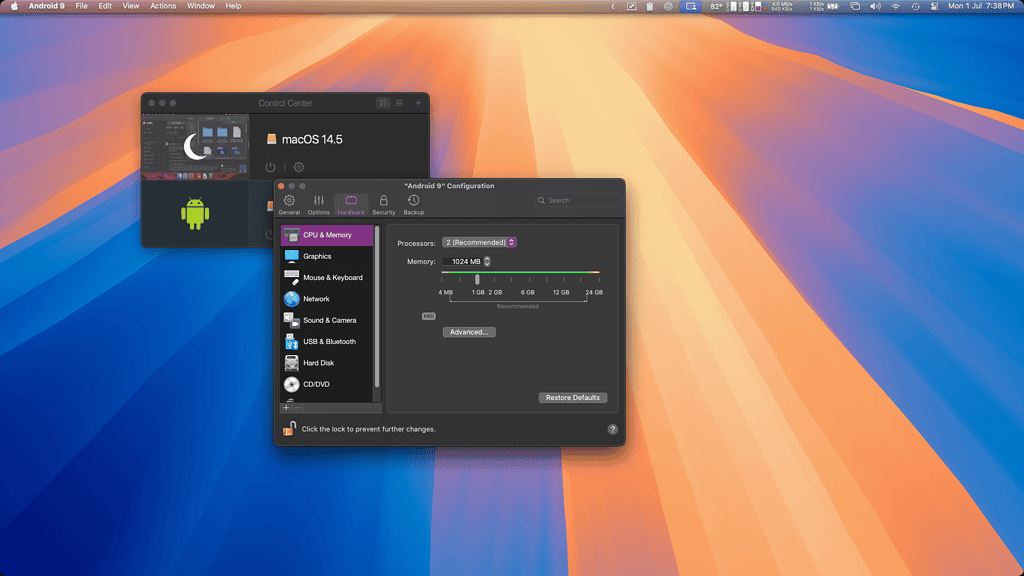Screen dimensions: 1024x576
Task: Click the Memory size stepper arrows
Action: point(487,261)
